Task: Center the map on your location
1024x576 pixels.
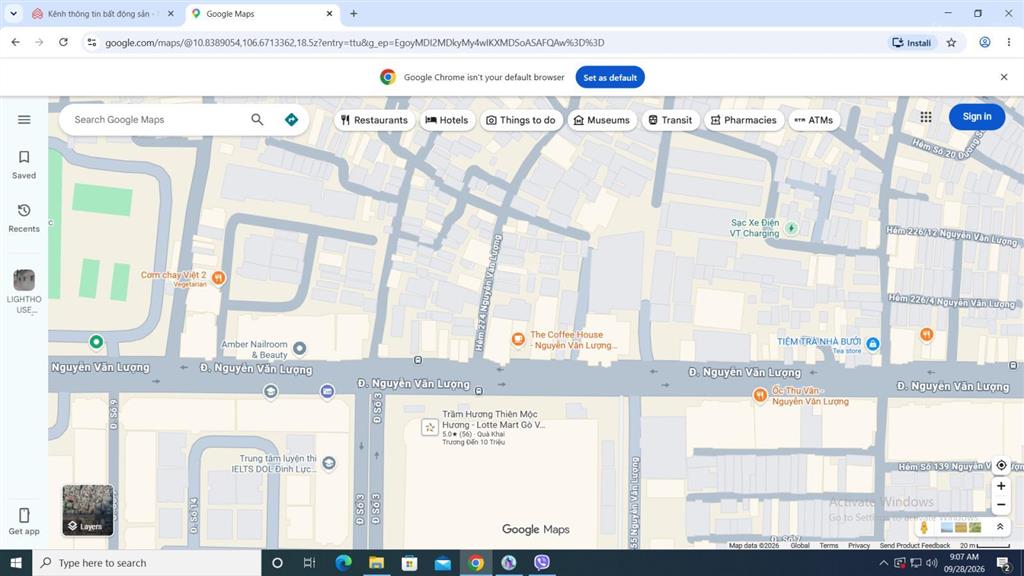Action: (x=1001, y=465)
